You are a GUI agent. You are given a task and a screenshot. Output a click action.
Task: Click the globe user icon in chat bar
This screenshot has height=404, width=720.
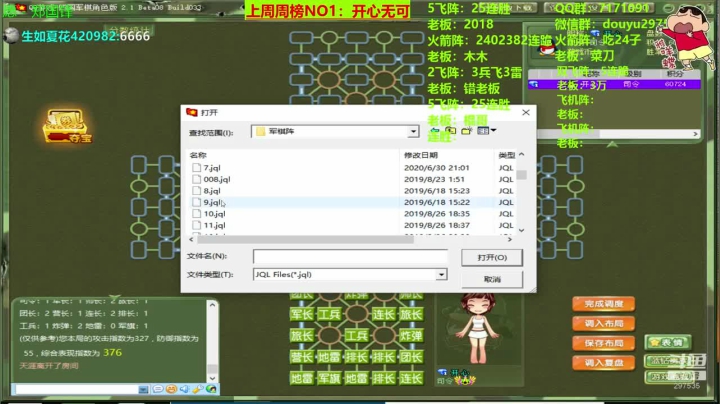tap(211, 389)
